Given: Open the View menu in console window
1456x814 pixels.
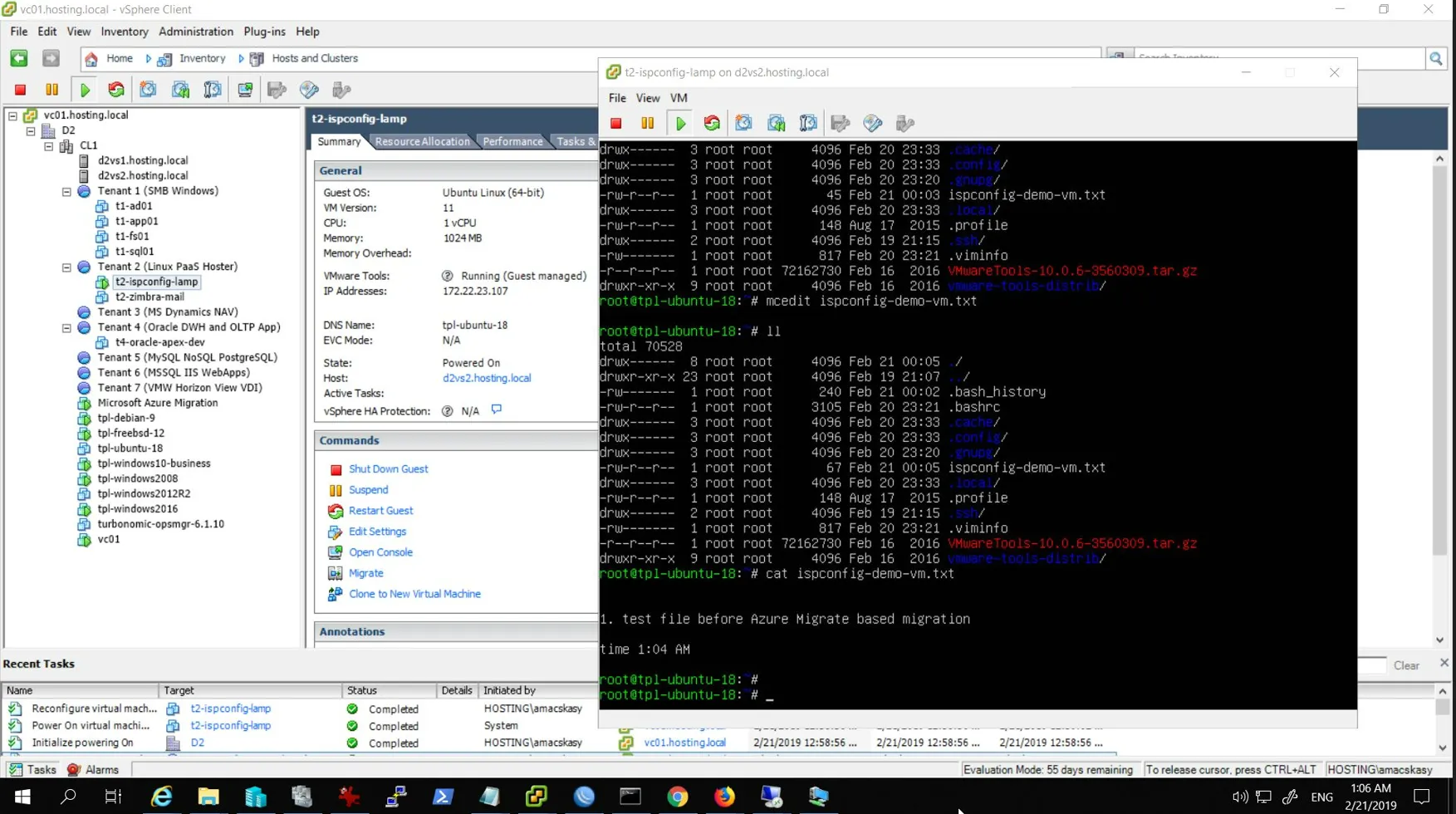Looking at the screenshot, I should tap(648, 98).
